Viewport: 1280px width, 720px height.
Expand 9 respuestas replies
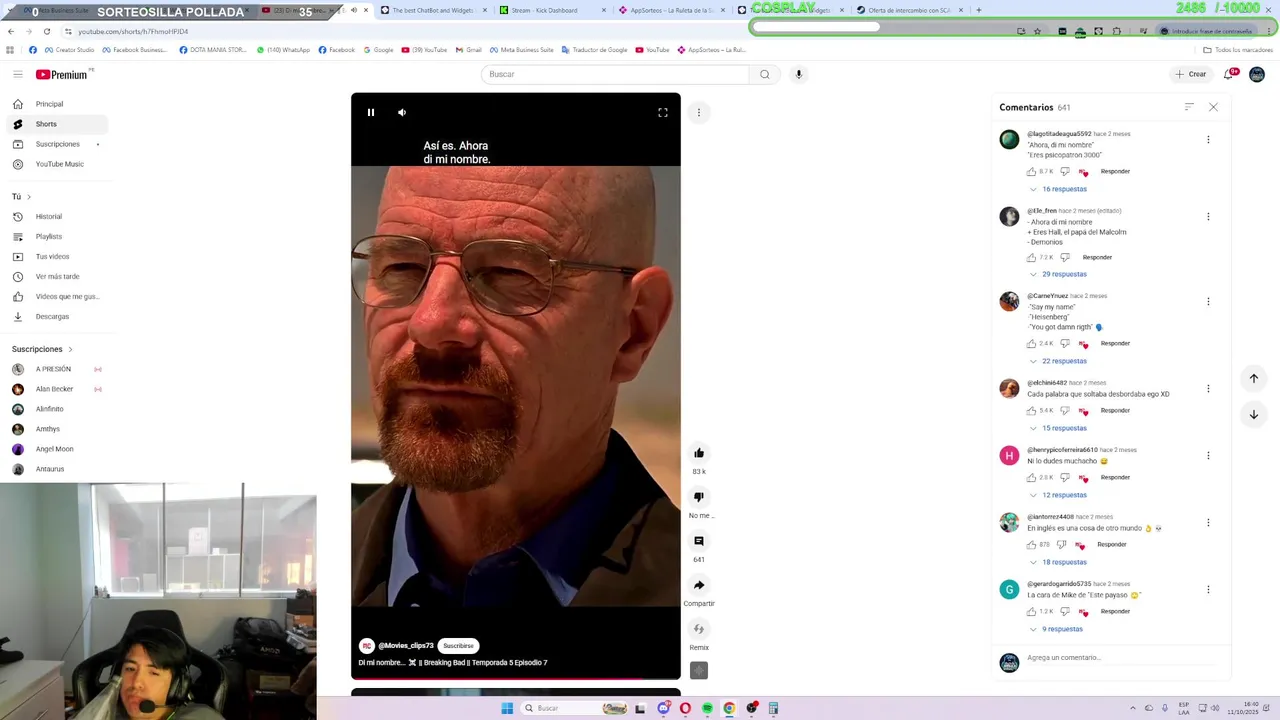pos(1056,629)
